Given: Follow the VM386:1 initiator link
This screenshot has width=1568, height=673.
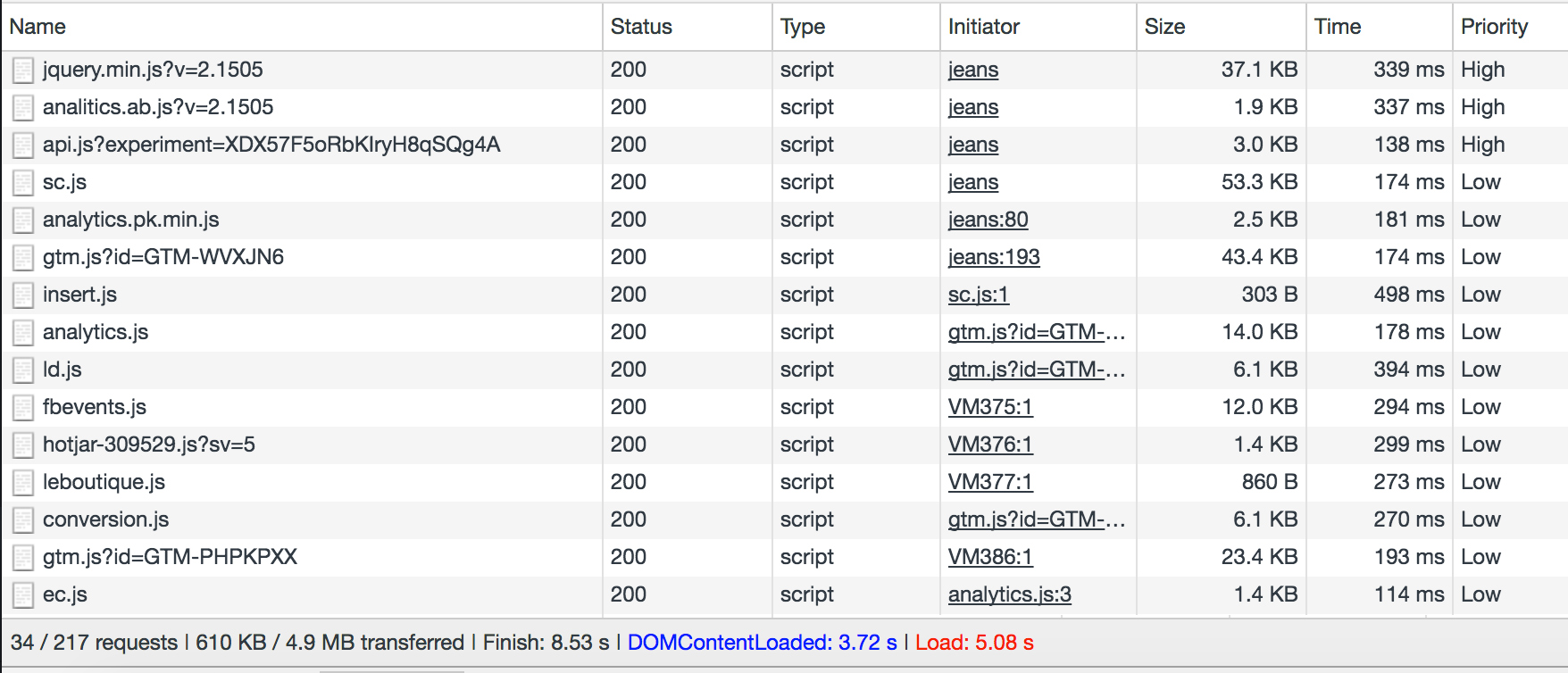Looking at the screenshot, I should click(x=990, y=557).
